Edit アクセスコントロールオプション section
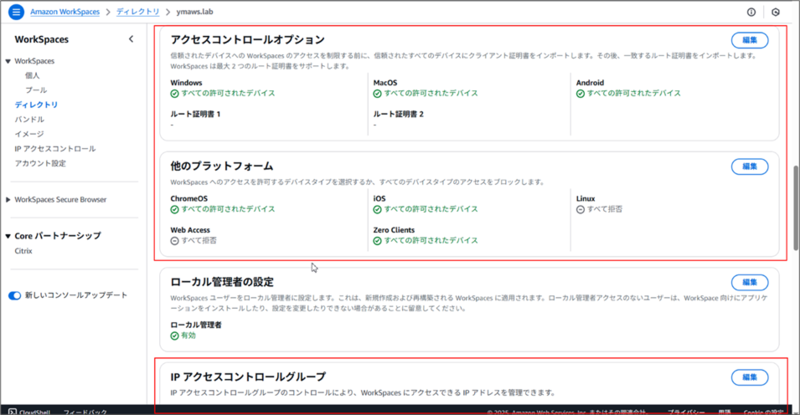Screen dimensions: 800x415 coord(749,40)
